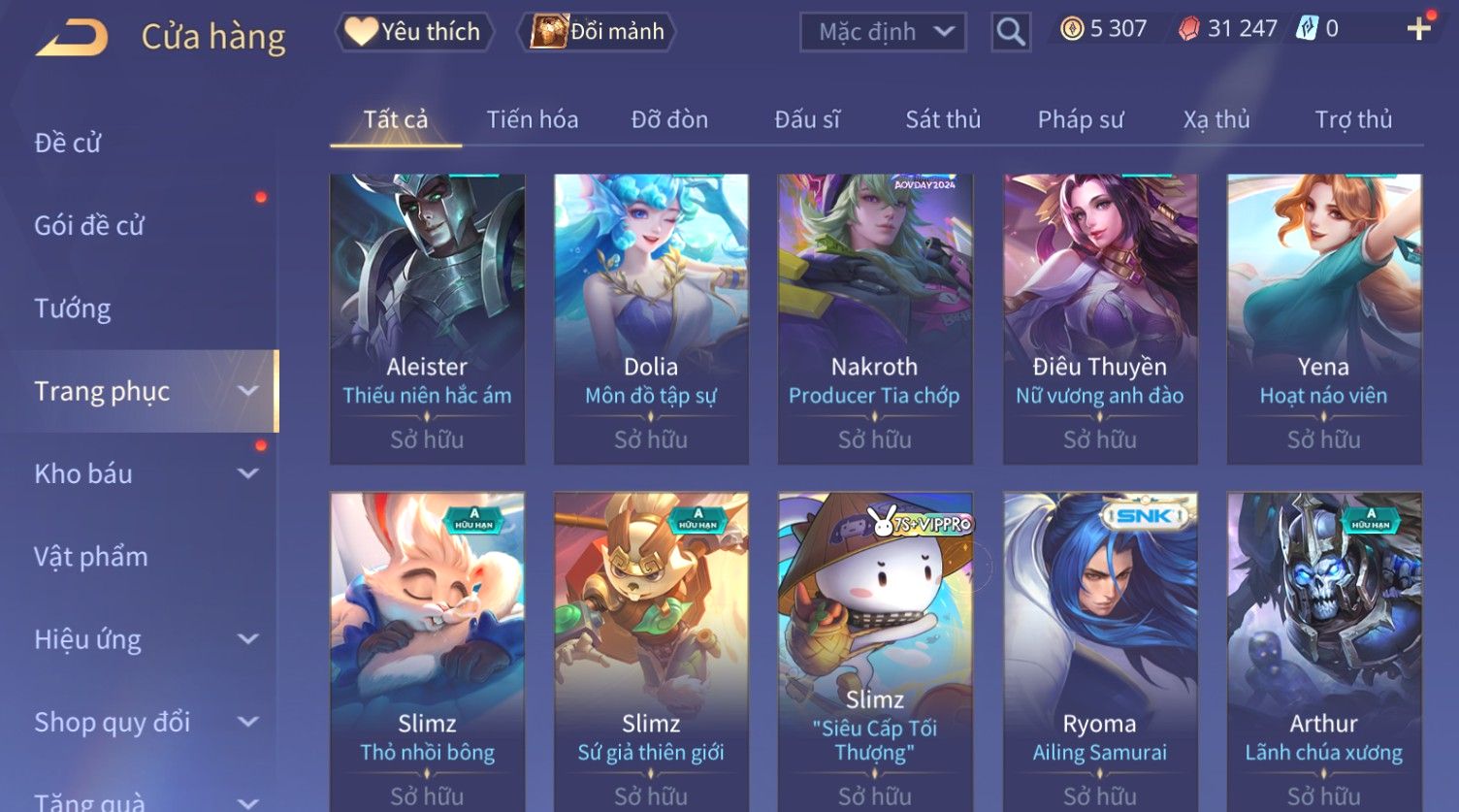
Task: Open Yêu thích heart favorites
Action: (413, 31)
